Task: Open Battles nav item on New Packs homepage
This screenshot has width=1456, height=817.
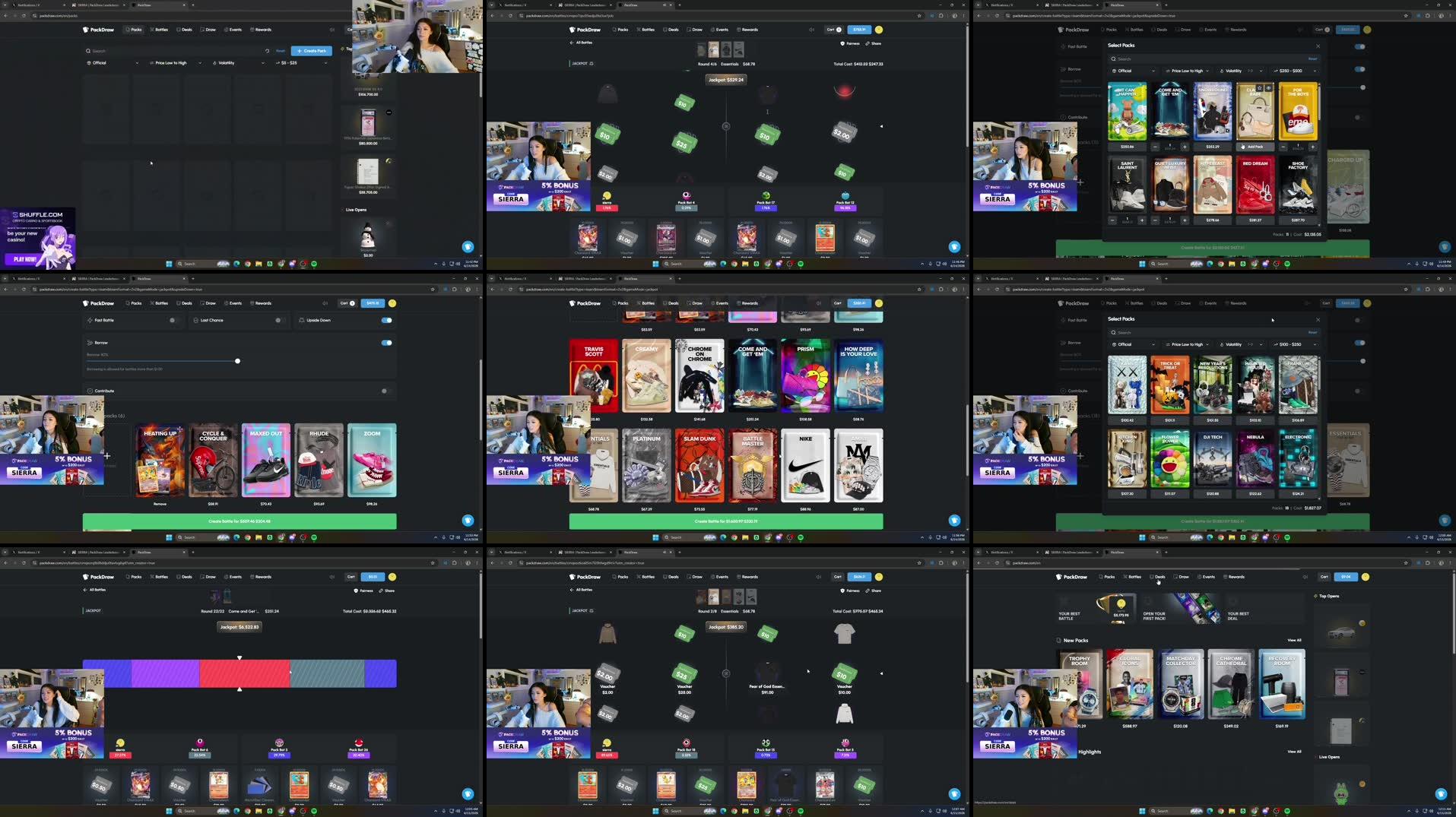Action: tap(1132, 577)
